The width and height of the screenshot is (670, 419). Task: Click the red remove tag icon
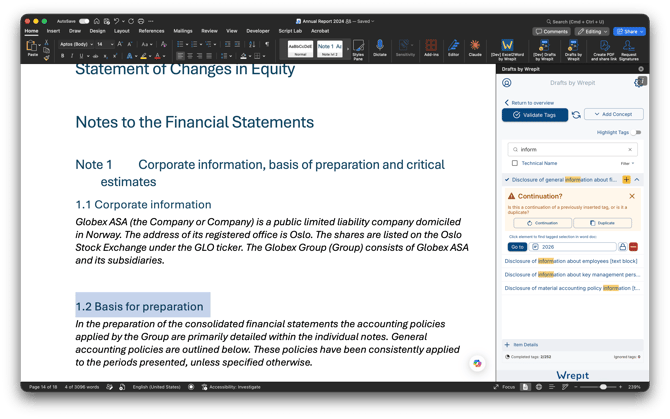(x=633, y=247)
